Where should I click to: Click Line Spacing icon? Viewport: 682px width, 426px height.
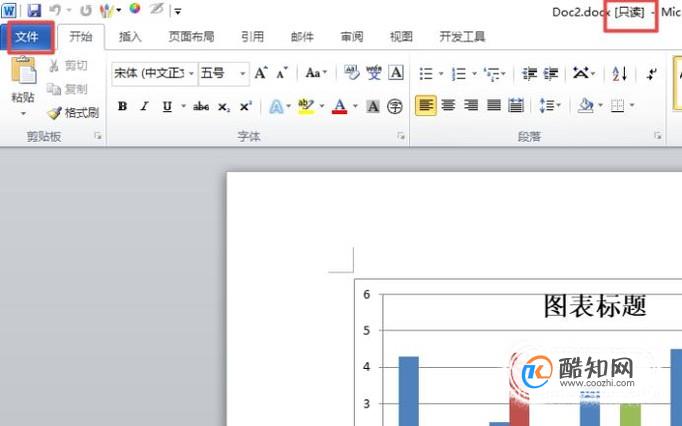point(546,106)
